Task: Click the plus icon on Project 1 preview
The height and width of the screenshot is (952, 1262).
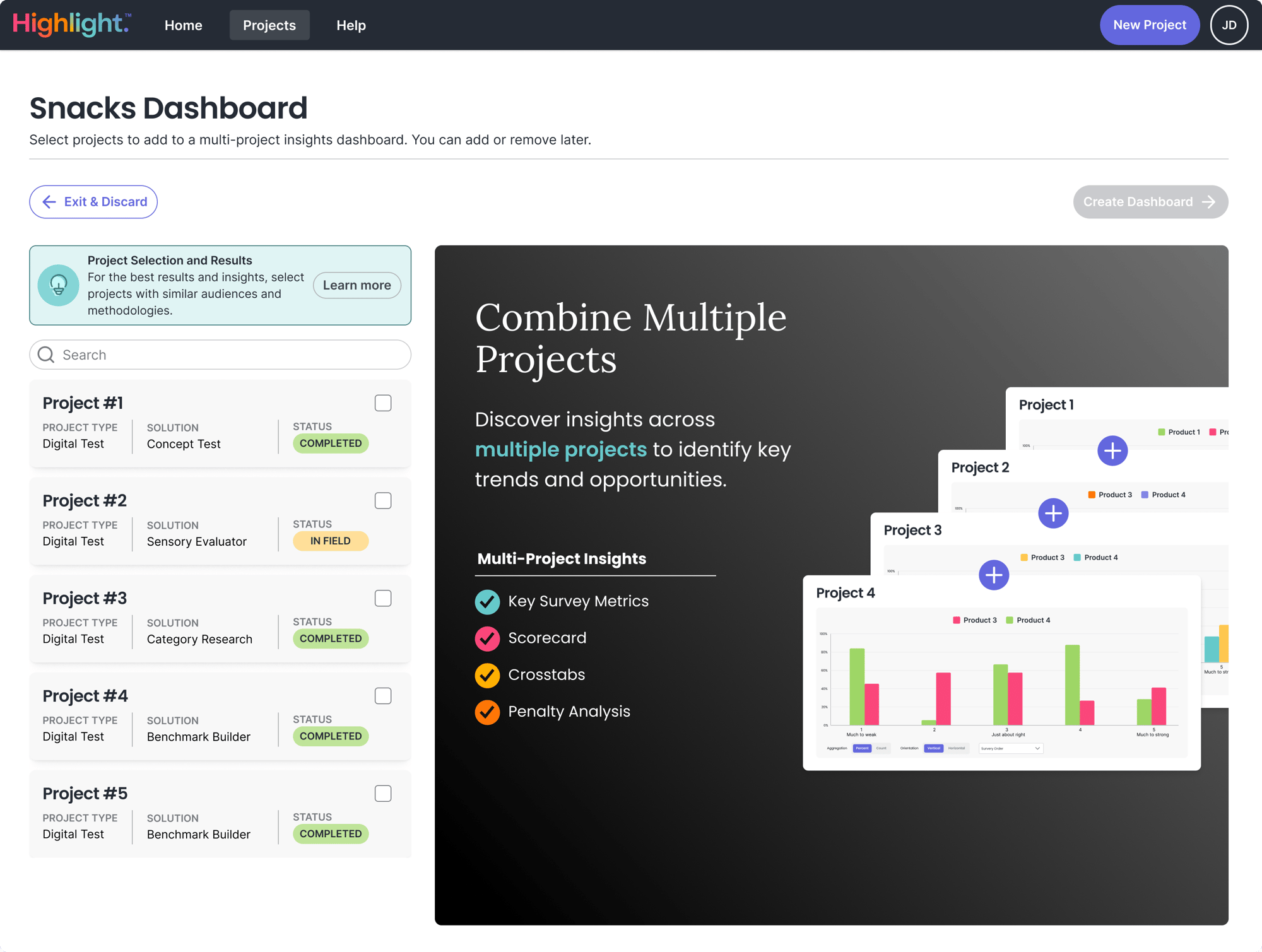Action: 1112,450
